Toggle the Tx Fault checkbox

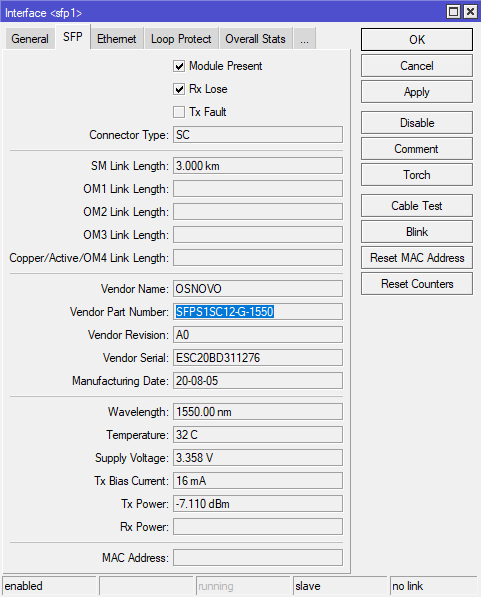179,112
